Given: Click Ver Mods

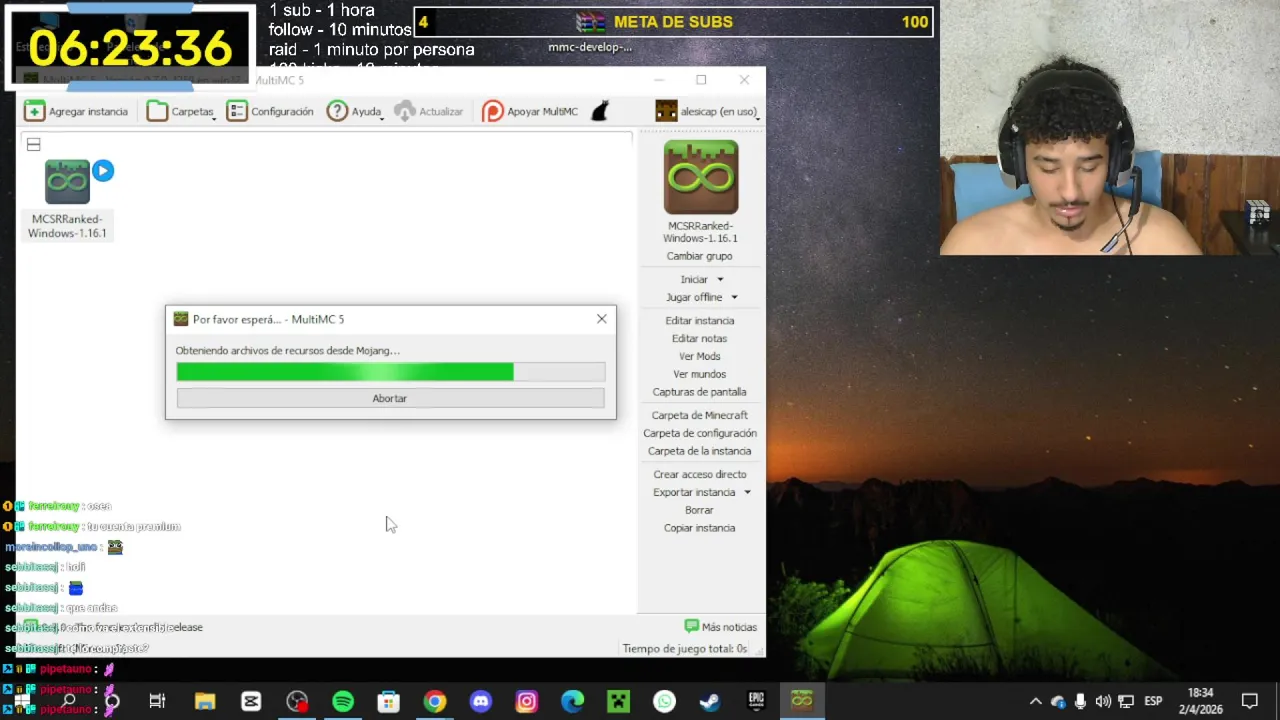Looking at the screenshot, I should tap(699, 356).
